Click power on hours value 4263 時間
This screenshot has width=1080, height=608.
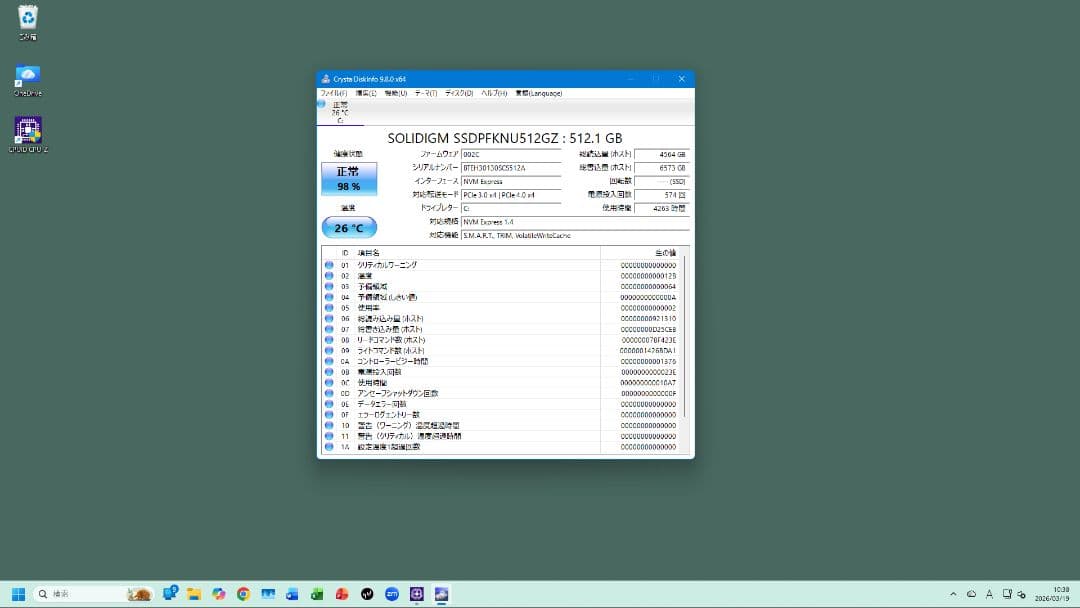(661, 208)
